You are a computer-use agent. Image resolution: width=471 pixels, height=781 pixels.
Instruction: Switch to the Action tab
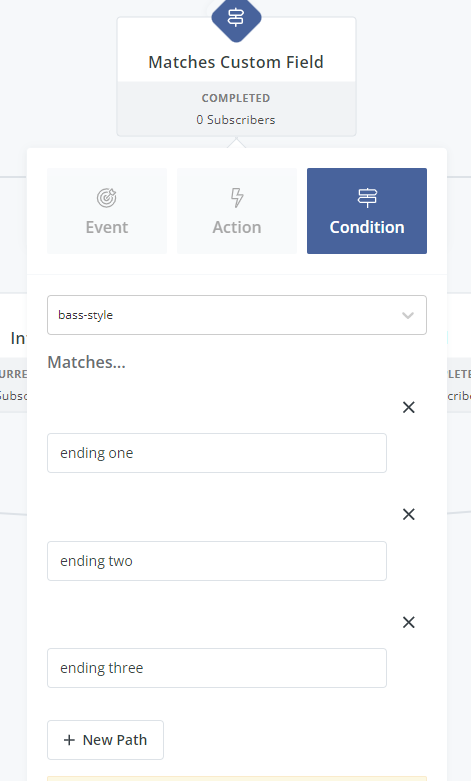click(237, 211)
